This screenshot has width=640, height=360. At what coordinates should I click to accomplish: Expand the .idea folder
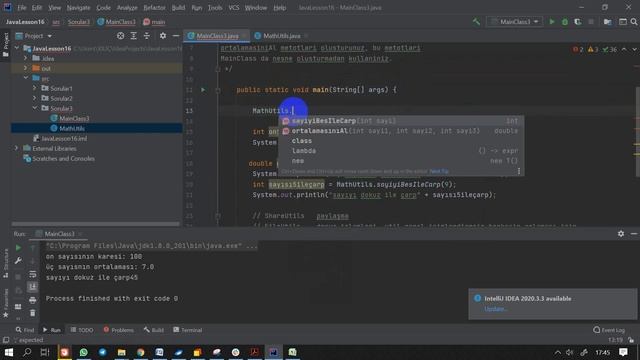click(x=26, y=58)
